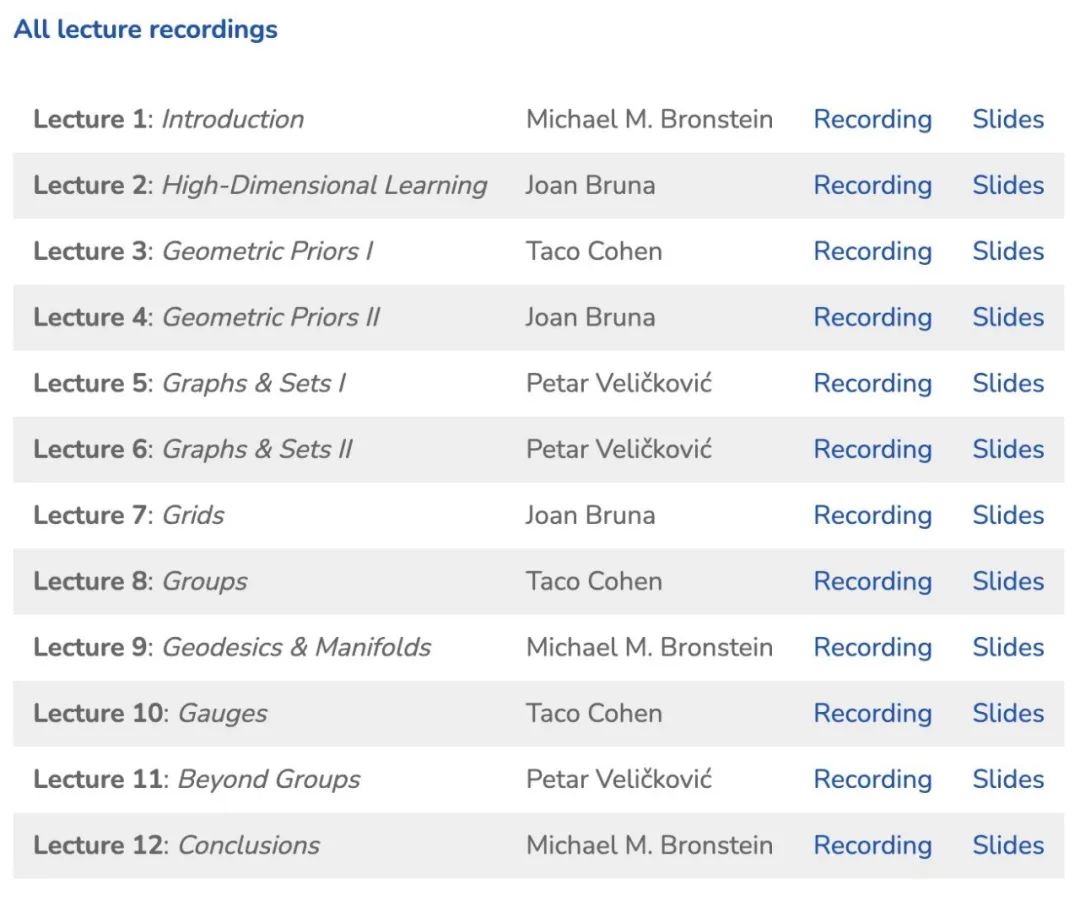Screen dimensions: 1080x901
Task: Open Lecture 12 Conclusions slides
Action: click(1008, 846)
